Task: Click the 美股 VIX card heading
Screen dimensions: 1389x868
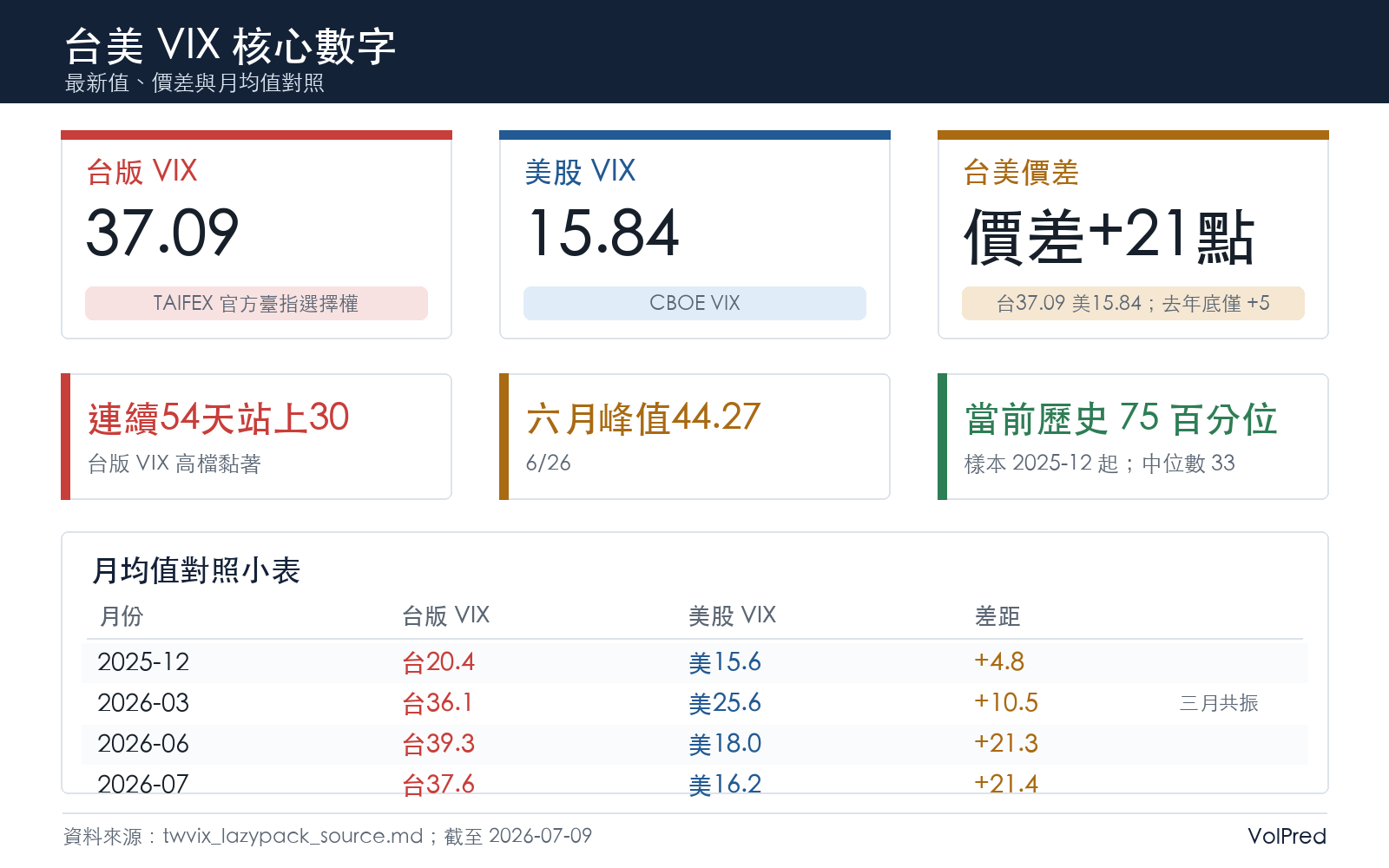Action: coord(581,171)
